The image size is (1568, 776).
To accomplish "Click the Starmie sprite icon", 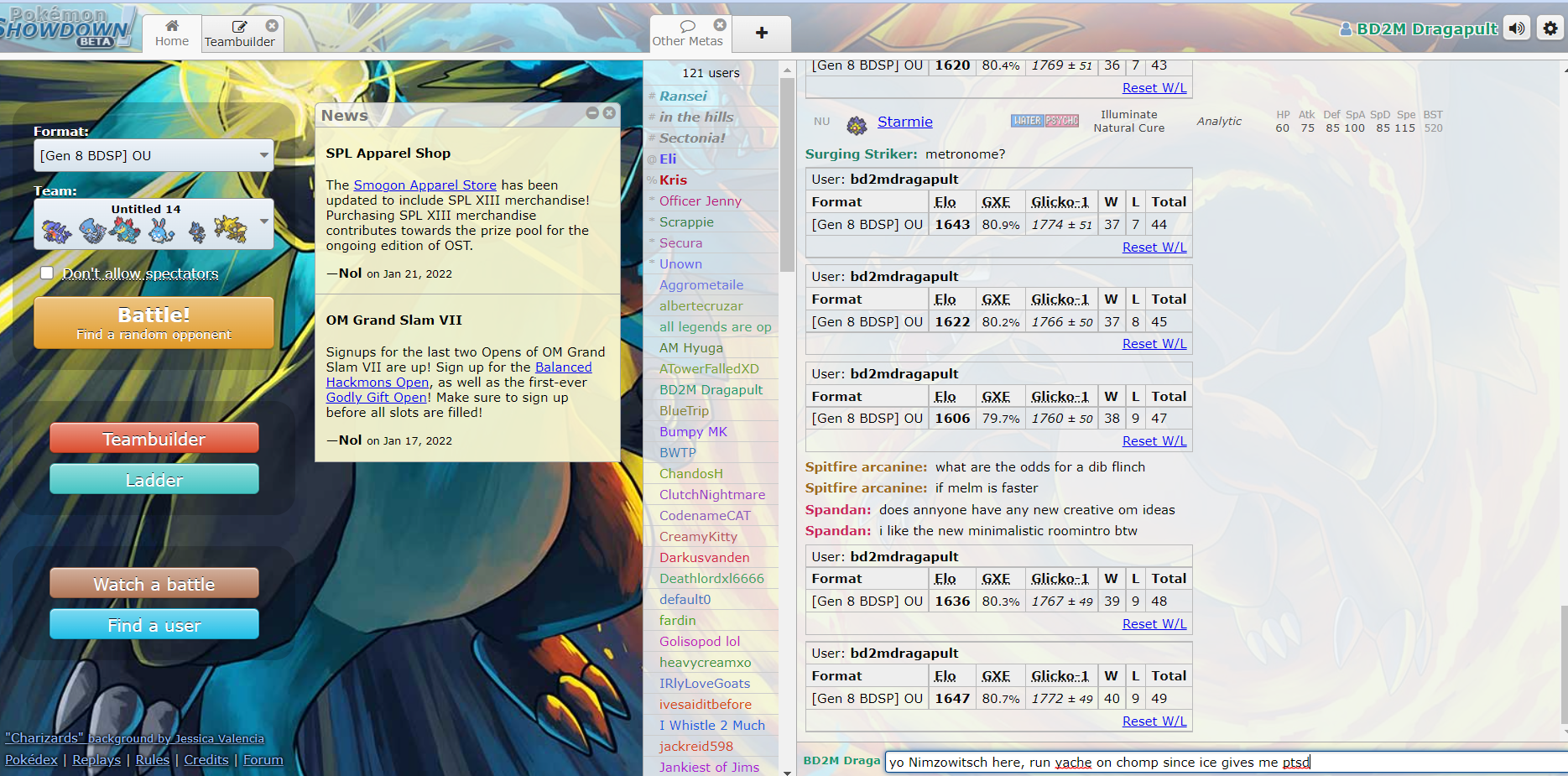I will [857, 125].
